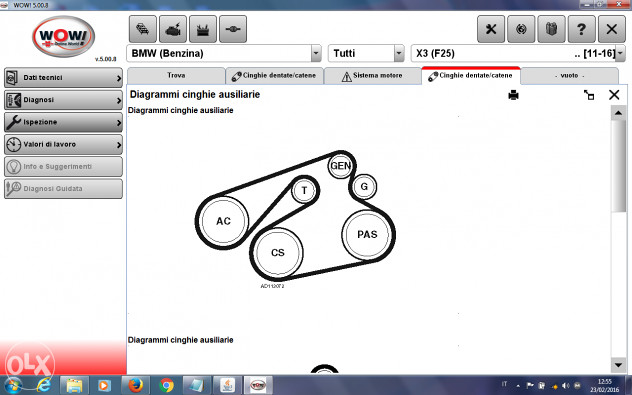Open the Valori di lavoro section
This screenshot has width=632, height=395.
(63, 144)
